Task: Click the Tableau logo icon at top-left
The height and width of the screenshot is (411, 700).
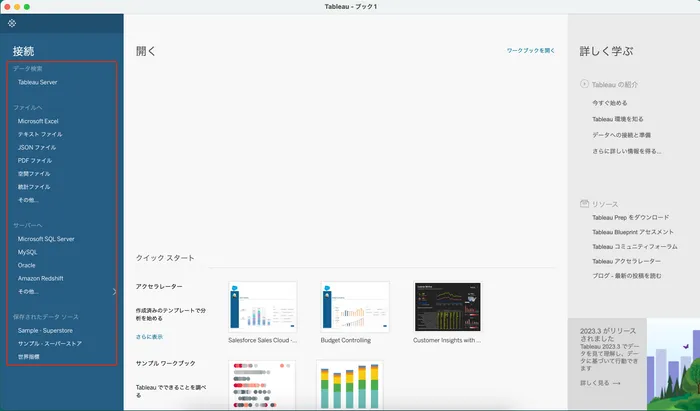Action: 12,23
